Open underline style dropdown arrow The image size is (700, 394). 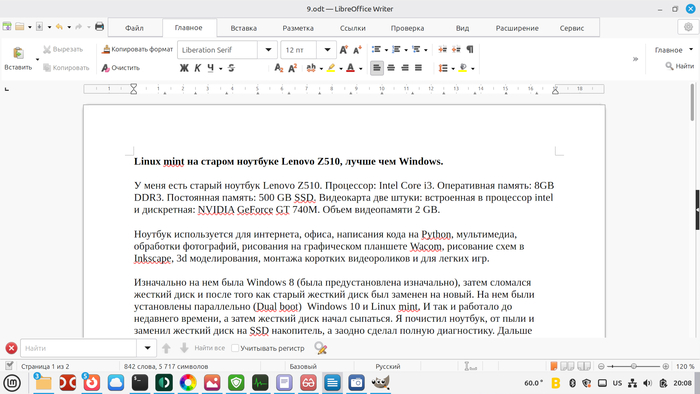[x=221, y=68]
